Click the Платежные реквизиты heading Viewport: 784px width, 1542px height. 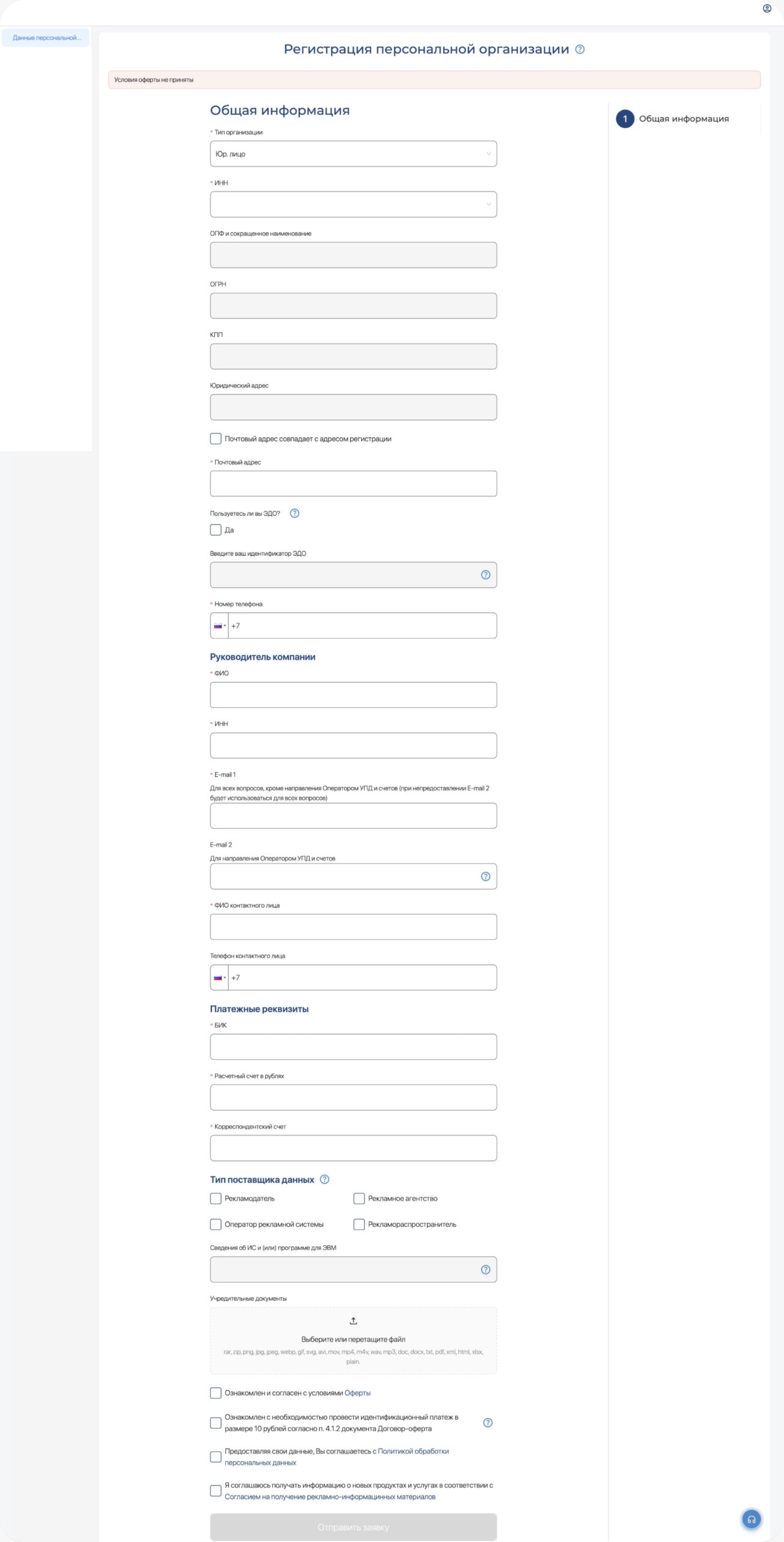tap(260, 1009)
